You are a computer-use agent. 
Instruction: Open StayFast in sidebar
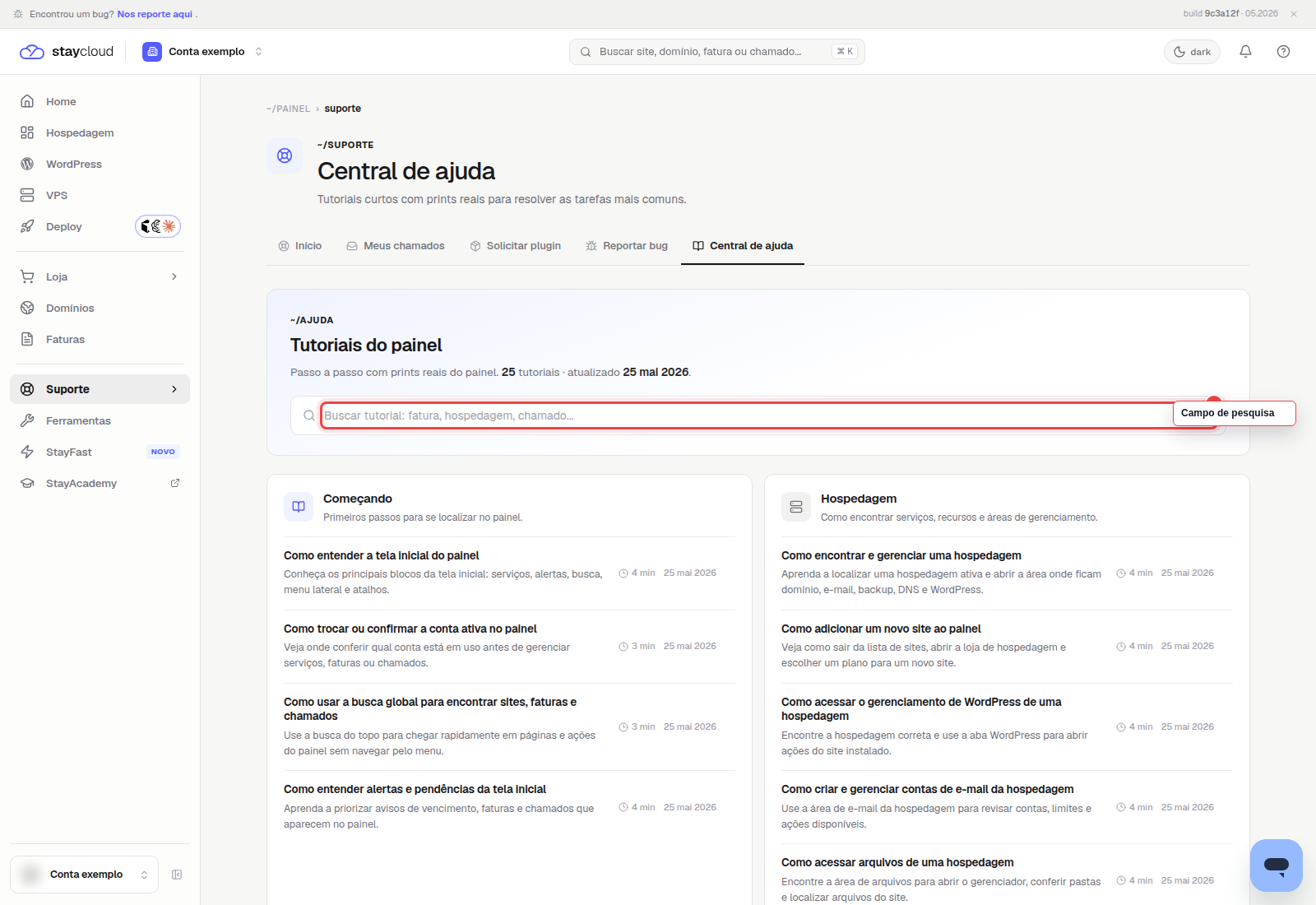(x=100, y=452)
